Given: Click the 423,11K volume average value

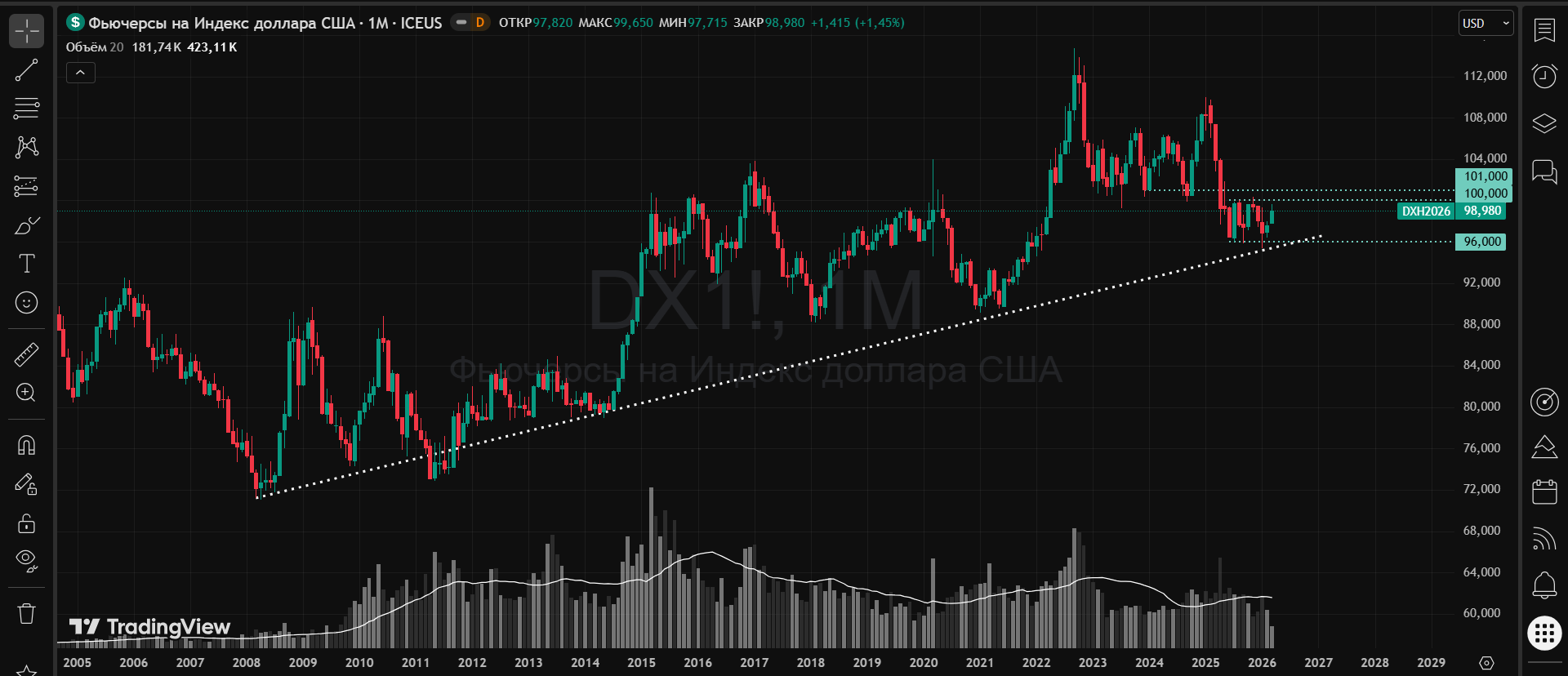Looking at the screenshot, I should (212, 47).
